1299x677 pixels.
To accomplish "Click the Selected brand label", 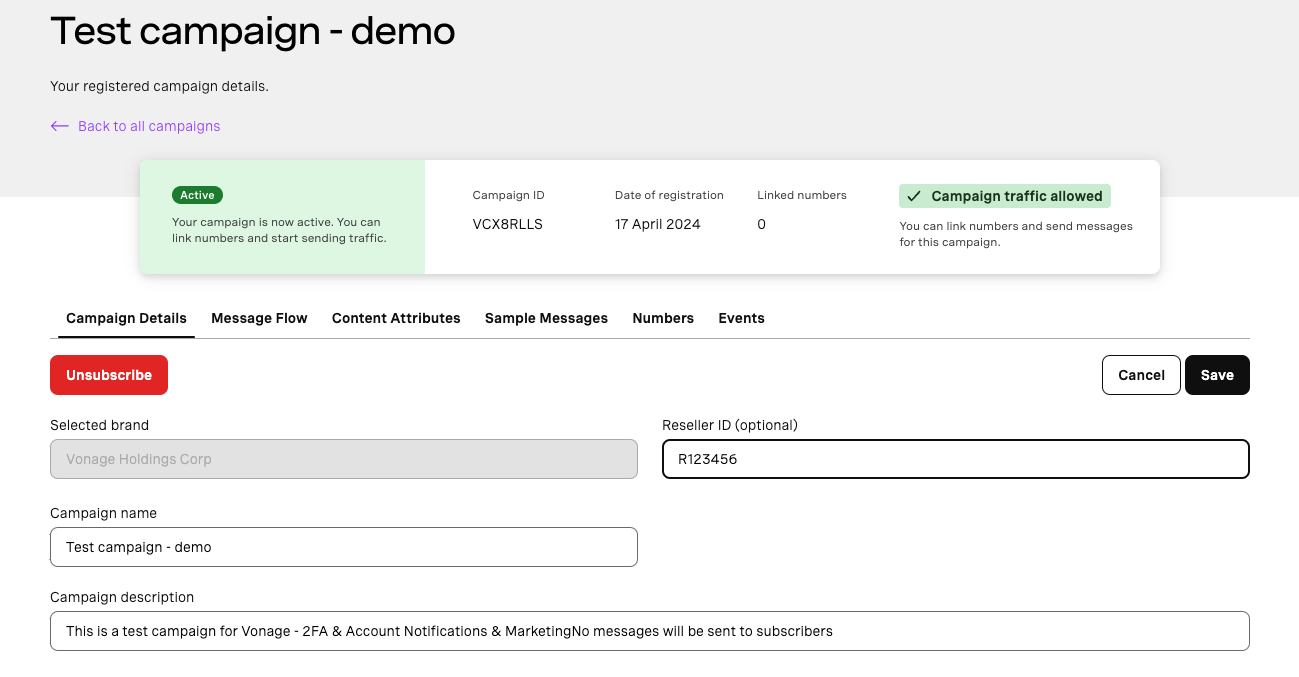I will (99, 425).
